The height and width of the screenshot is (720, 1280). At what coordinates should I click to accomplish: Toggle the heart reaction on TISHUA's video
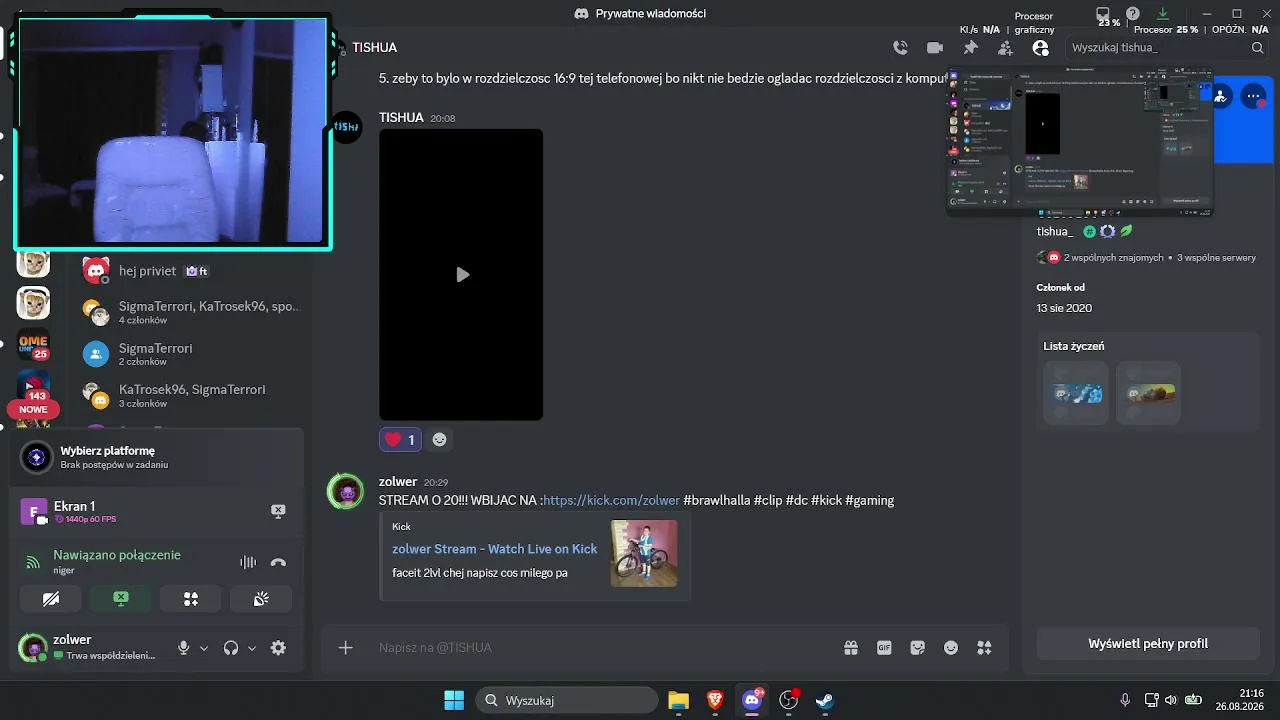[400, 439]
